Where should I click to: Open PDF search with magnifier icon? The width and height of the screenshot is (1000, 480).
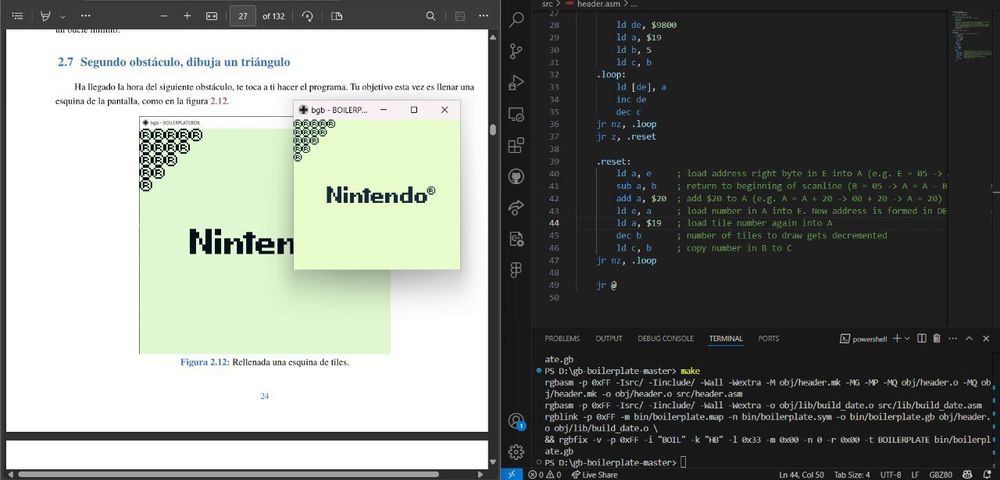pos(431,16)
